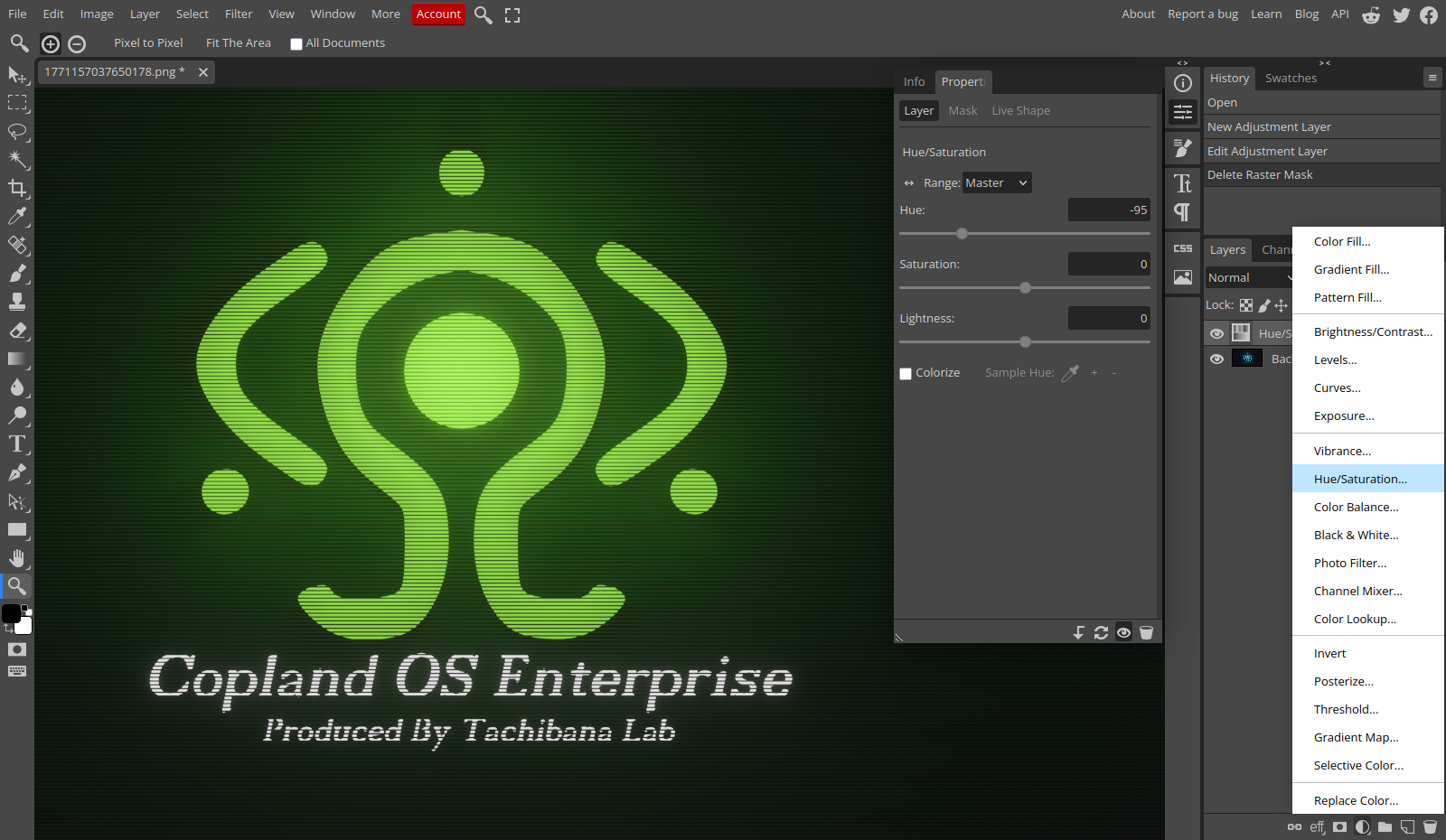The width and height of the screenshot is (1446, 840).
Task: Click the Pixel to Pixel button
Action: pyautogui.click(x=148, y=42)
